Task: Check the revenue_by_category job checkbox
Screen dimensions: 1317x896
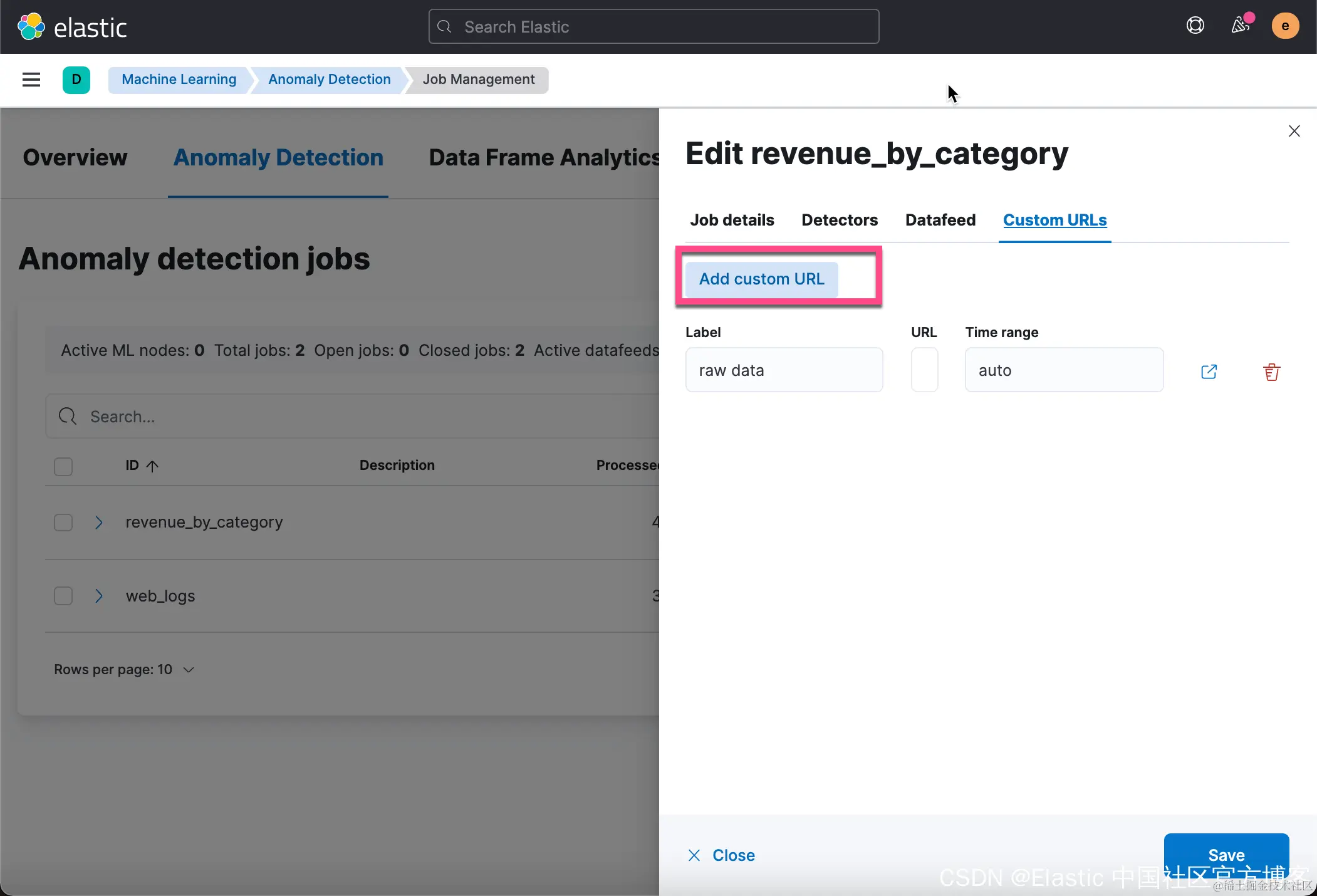Action: 63,523
